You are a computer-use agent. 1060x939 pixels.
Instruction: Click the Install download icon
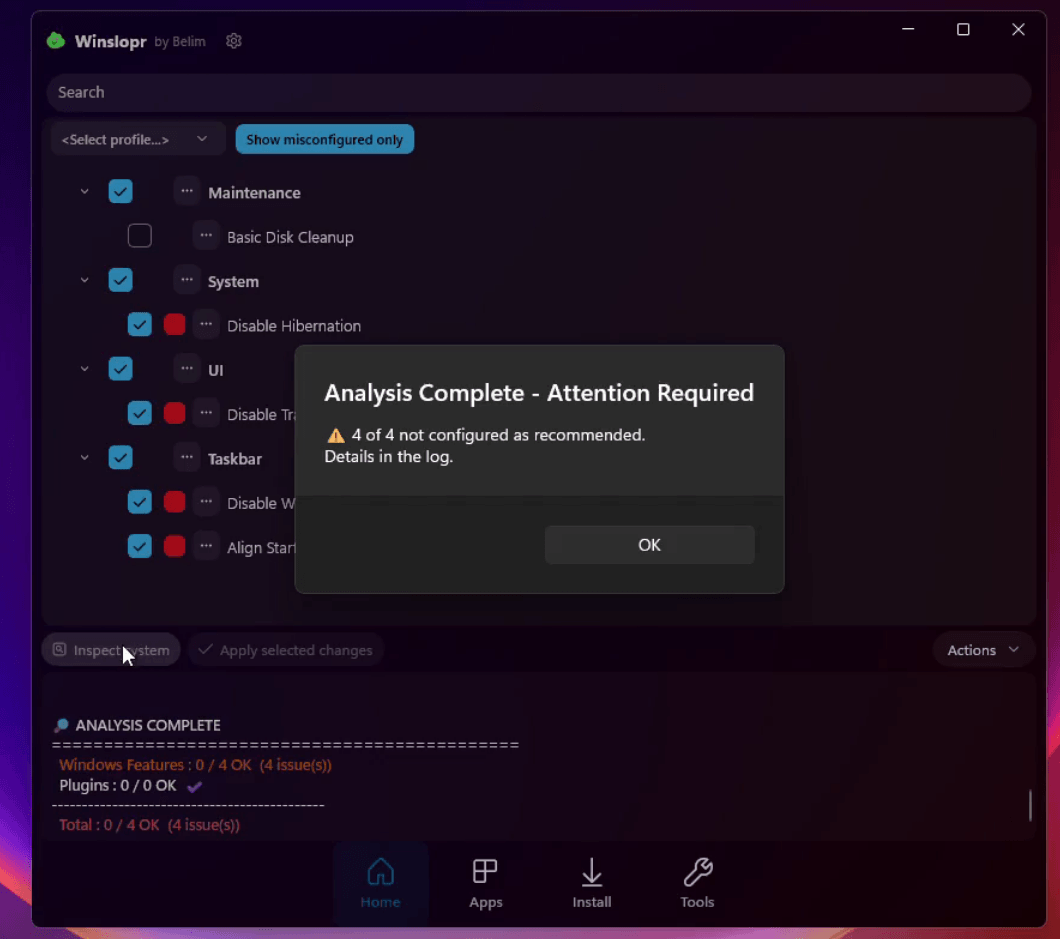591,874
